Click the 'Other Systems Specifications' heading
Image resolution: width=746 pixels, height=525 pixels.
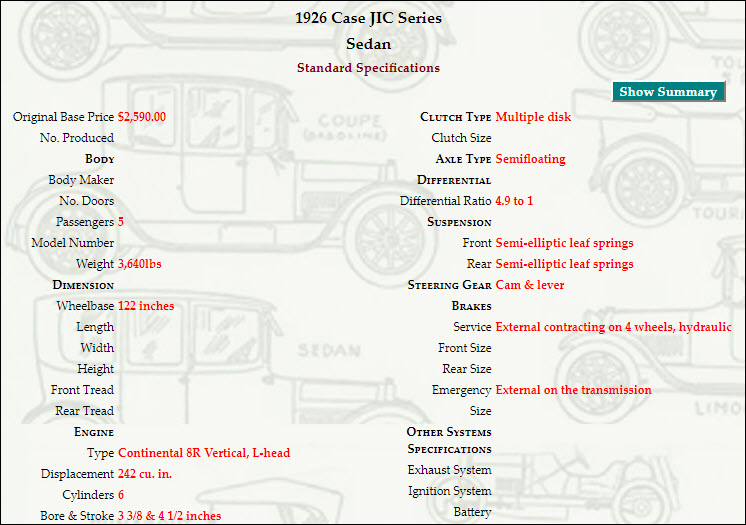click(x=449, y=441)
